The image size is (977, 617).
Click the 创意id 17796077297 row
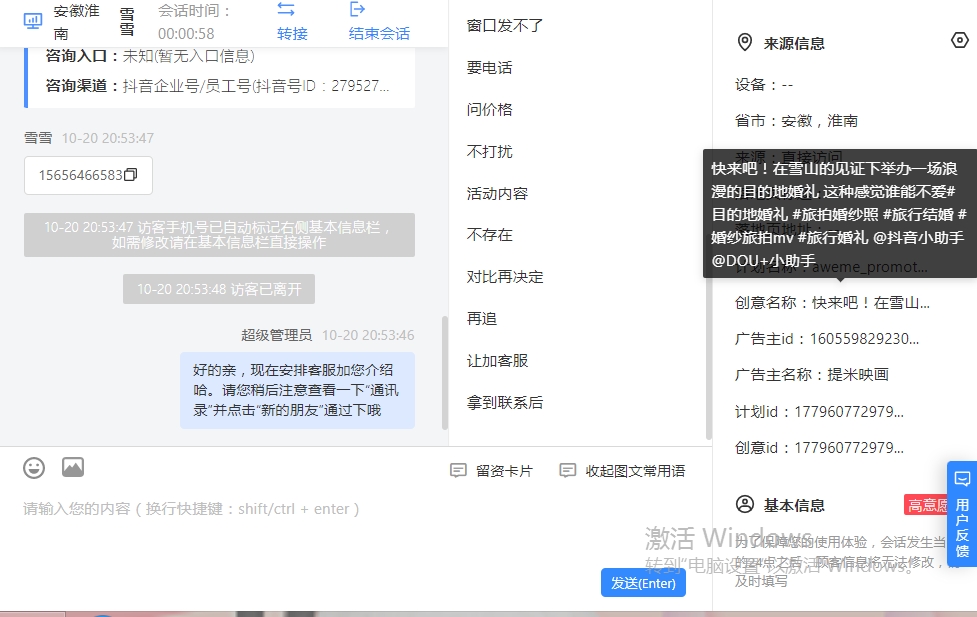click(819, 448)
